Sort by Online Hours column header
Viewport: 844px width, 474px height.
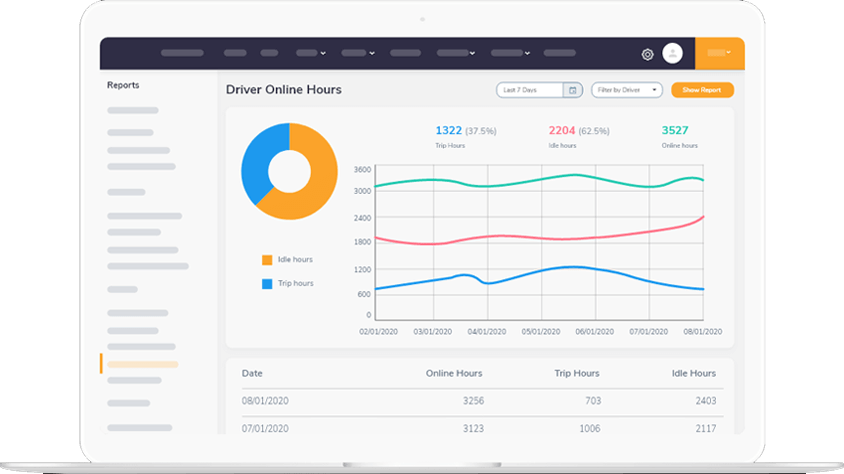[454, 373]
